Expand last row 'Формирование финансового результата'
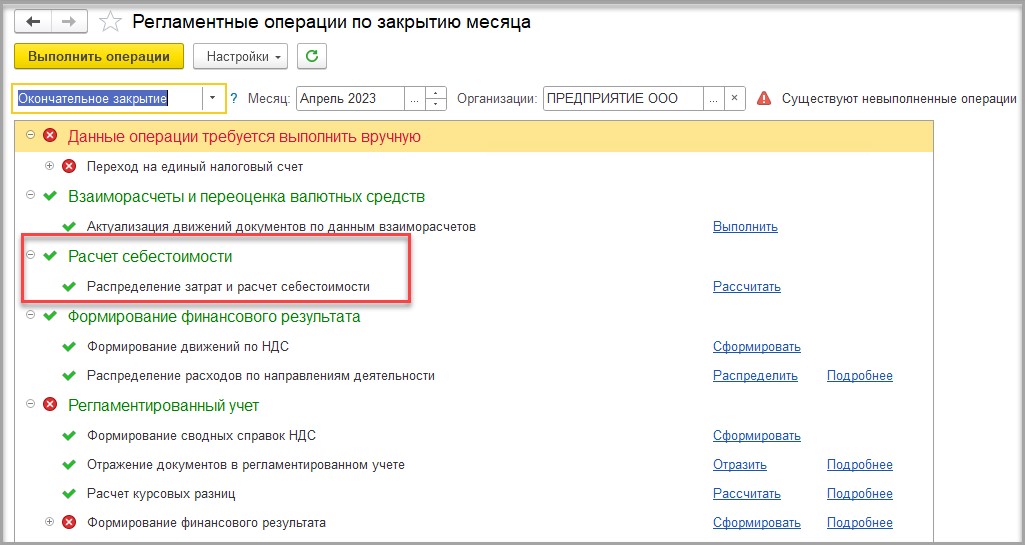Screen dimensions: 1025x545 [49, 521]
